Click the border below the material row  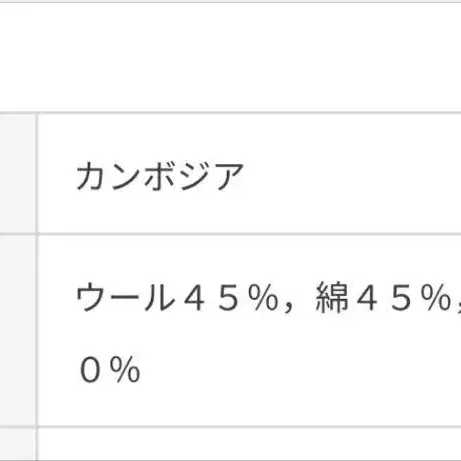click(230, 426)
